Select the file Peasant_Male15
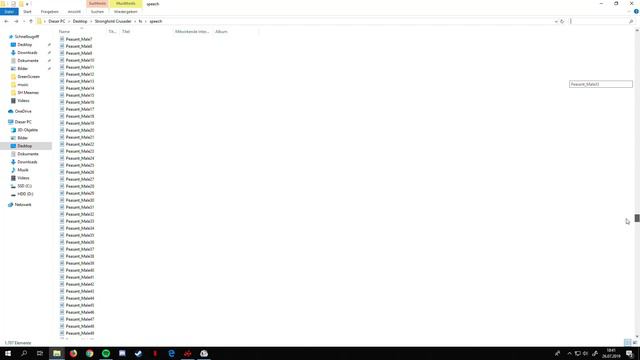 pos(80,95)
